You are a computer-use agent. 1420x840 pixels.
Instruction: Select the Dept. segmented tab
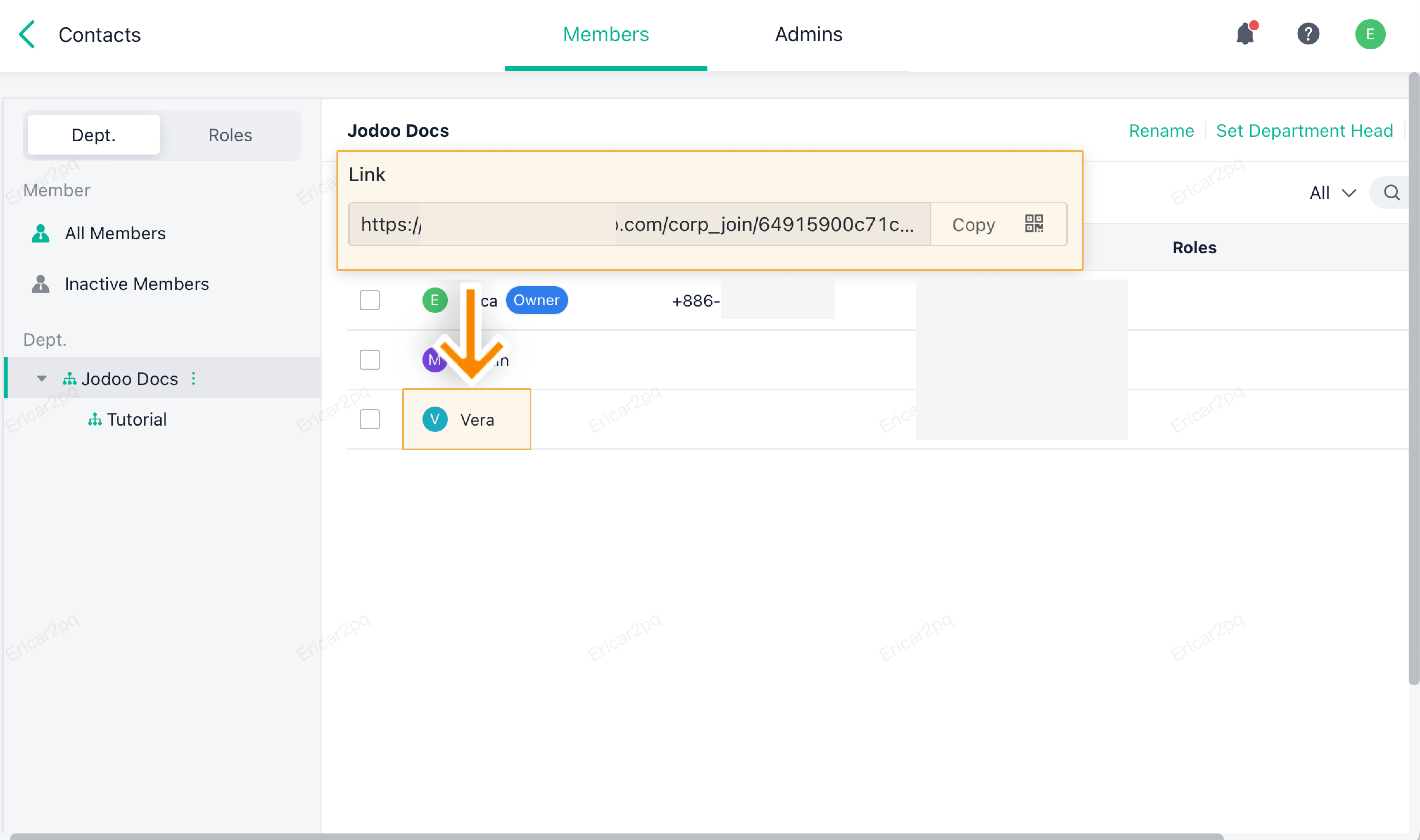click(x=93, y=135)
